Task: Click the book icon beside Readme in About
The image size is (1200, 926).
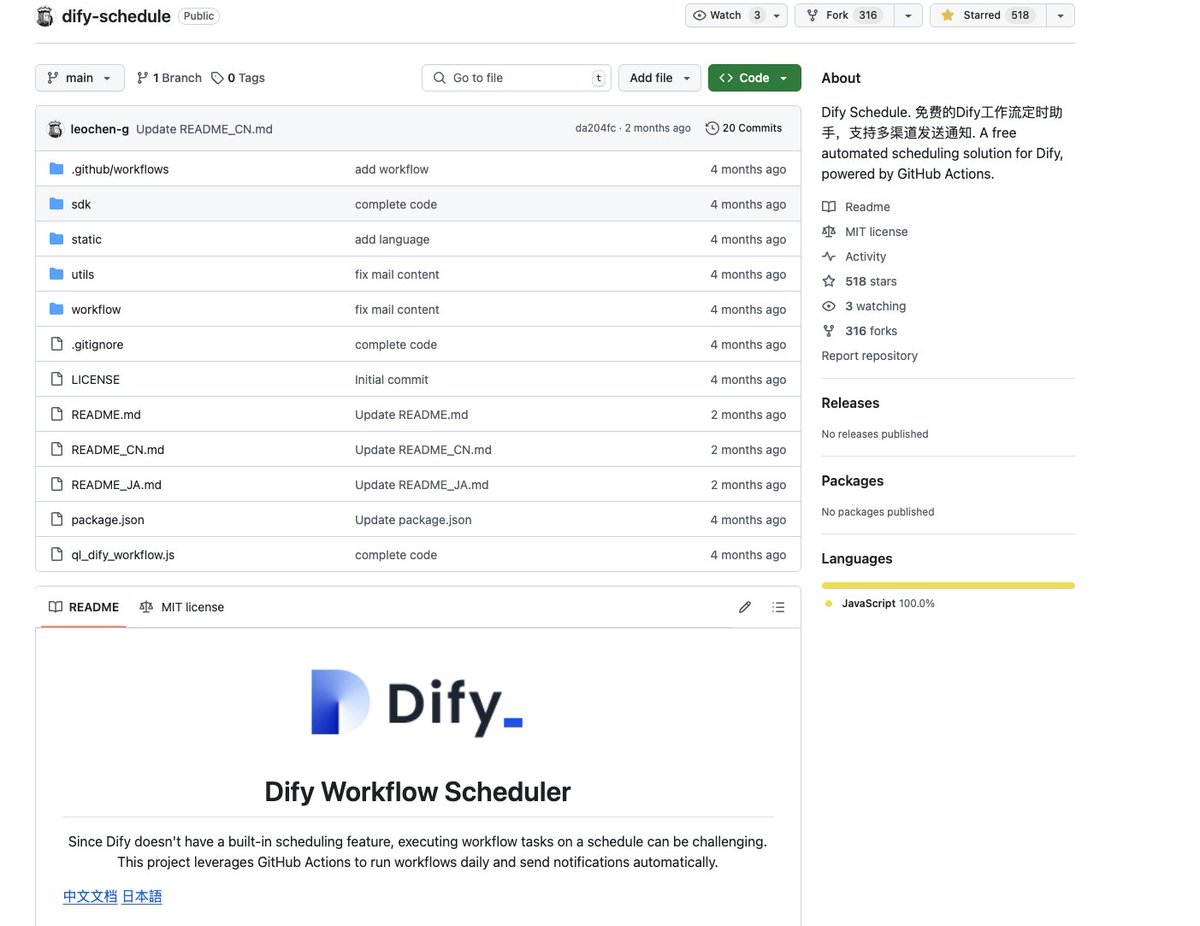Action: point(829,207)
